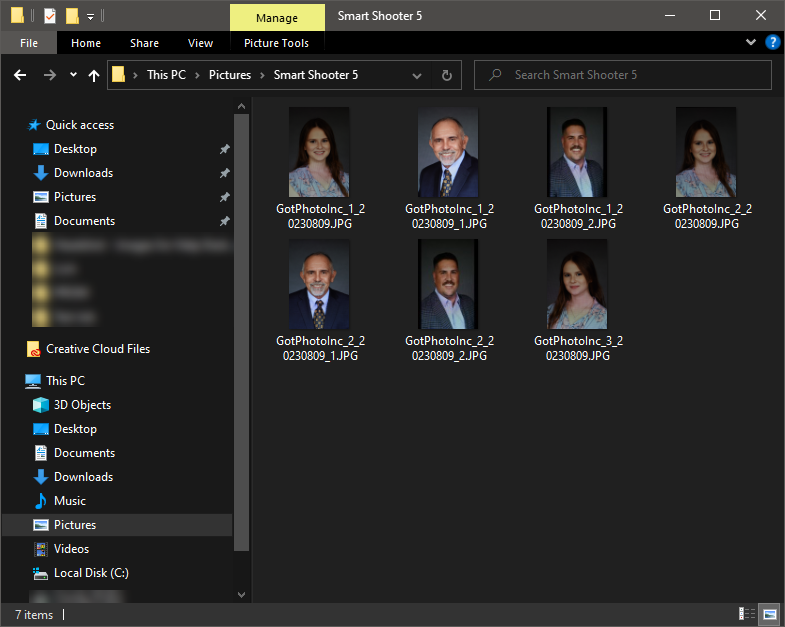Select Quick access in the navigation pane
Image resolution: width=785 pixels, height=627 pixels.
pyautogui.click(x=80, y=125)
